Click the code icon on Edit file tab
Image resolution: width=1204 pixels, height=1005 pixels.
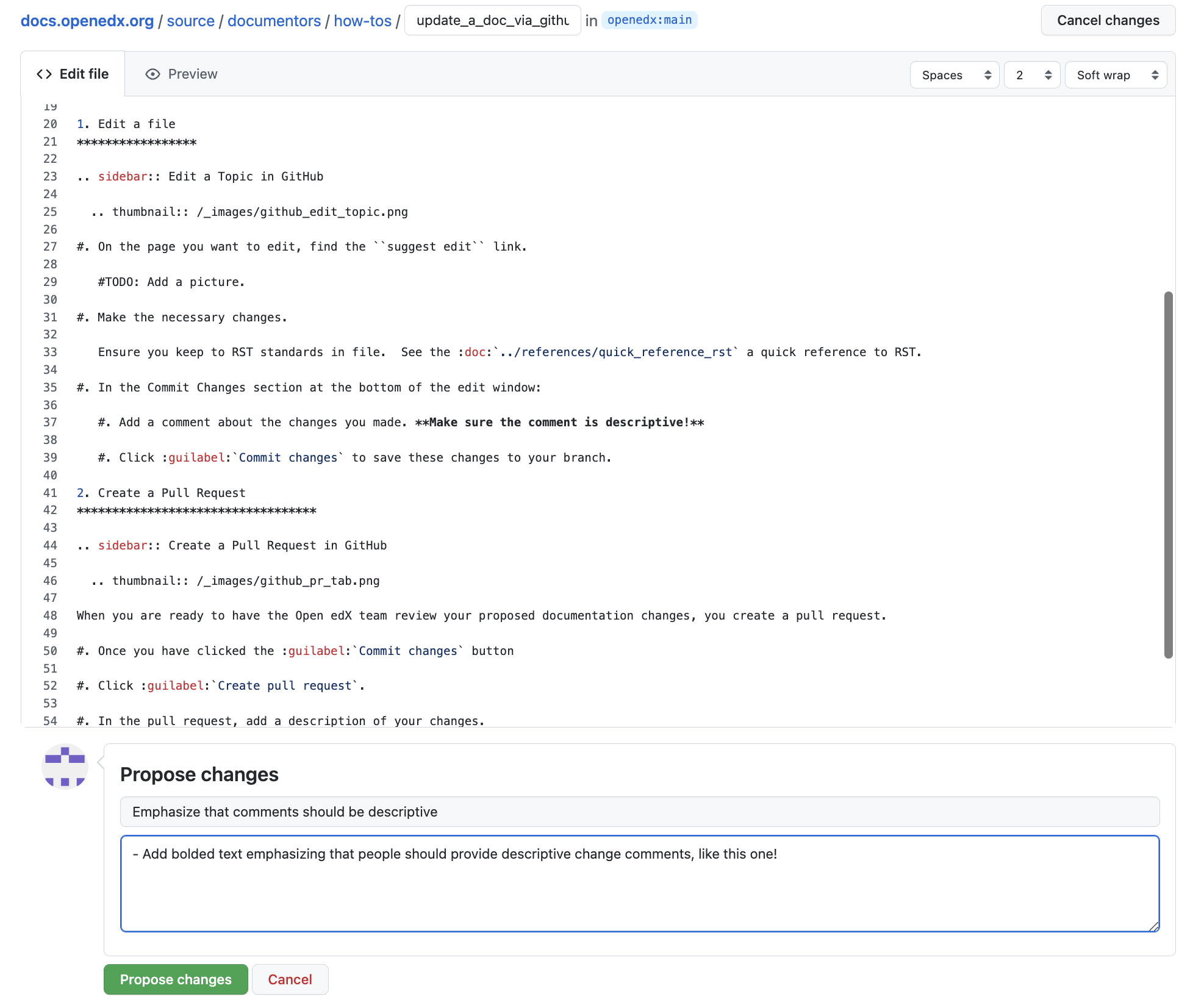[x=43, y=74]
